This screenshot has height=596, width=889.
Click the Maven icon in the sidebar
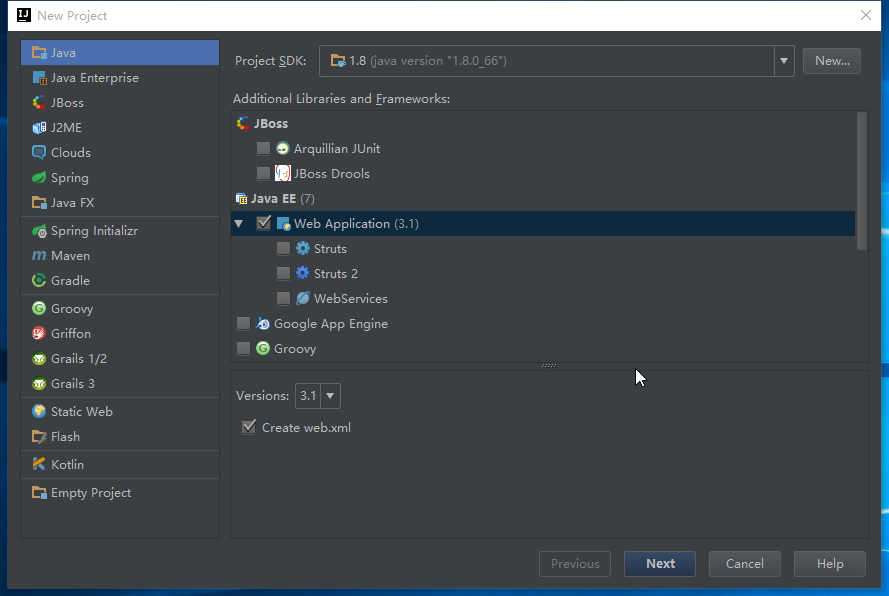[39, 256]
